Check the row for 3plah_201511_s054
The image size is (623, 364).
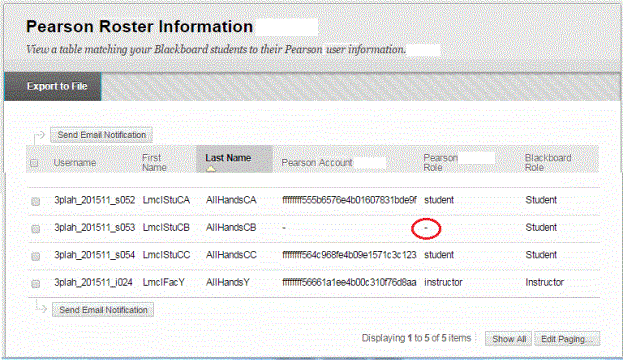[x=36, y=256]
